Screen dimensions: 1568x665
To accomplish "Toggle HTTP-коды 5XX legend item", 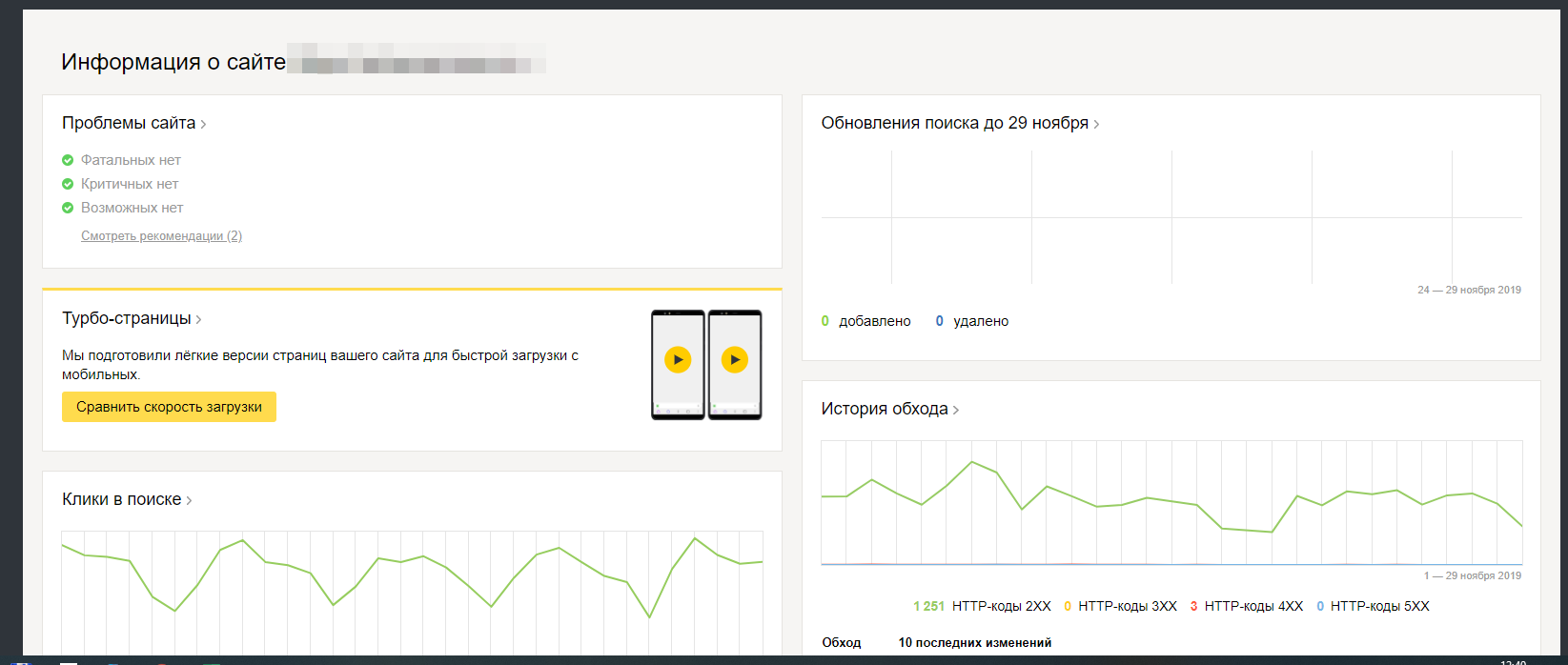I will tap(1373, 606).
